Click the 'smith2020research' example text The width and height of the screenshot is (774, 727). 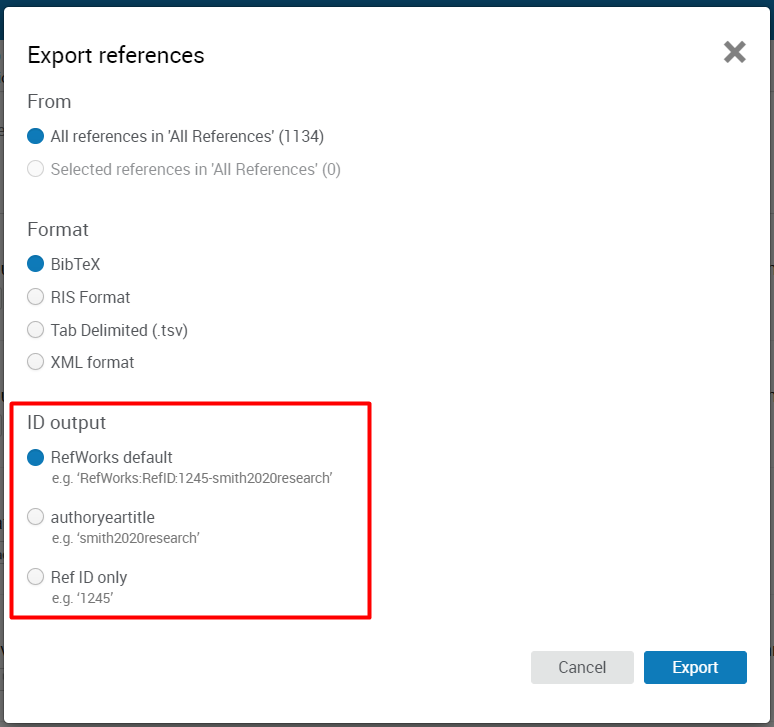(126, 539)
